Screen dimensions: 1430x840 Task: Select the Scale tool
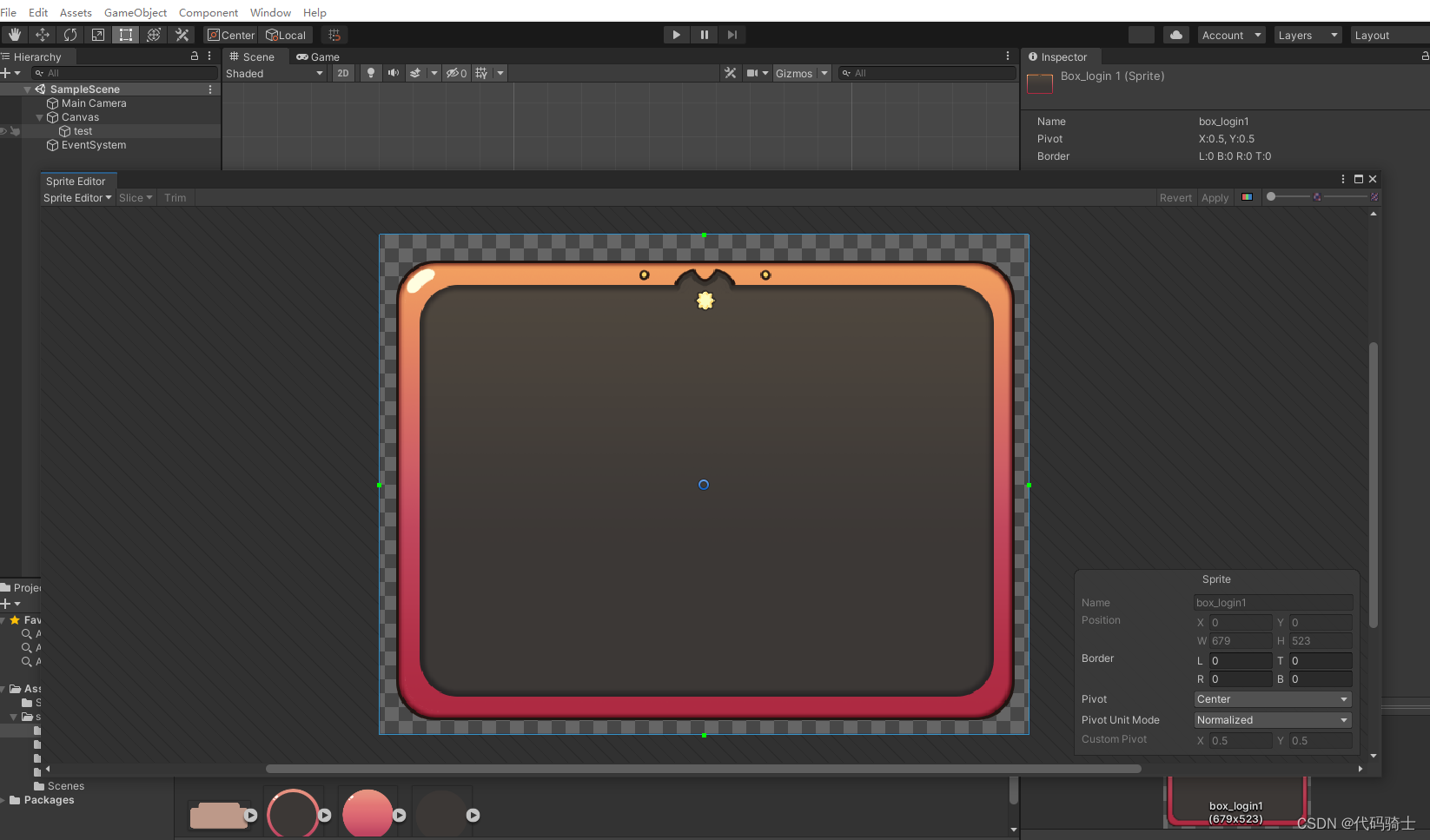[98, 35]
